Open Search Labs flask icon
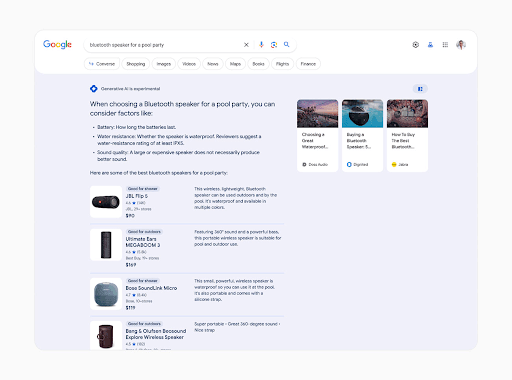The image size is (512, 380). point(430,45)
